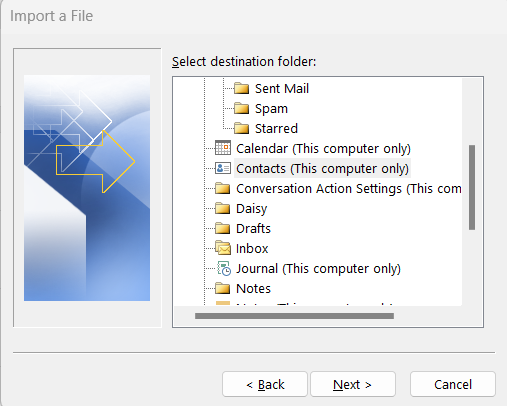Select the Inbox folder label
Screen dimensions: 507x406
click(x=252, y=249)
